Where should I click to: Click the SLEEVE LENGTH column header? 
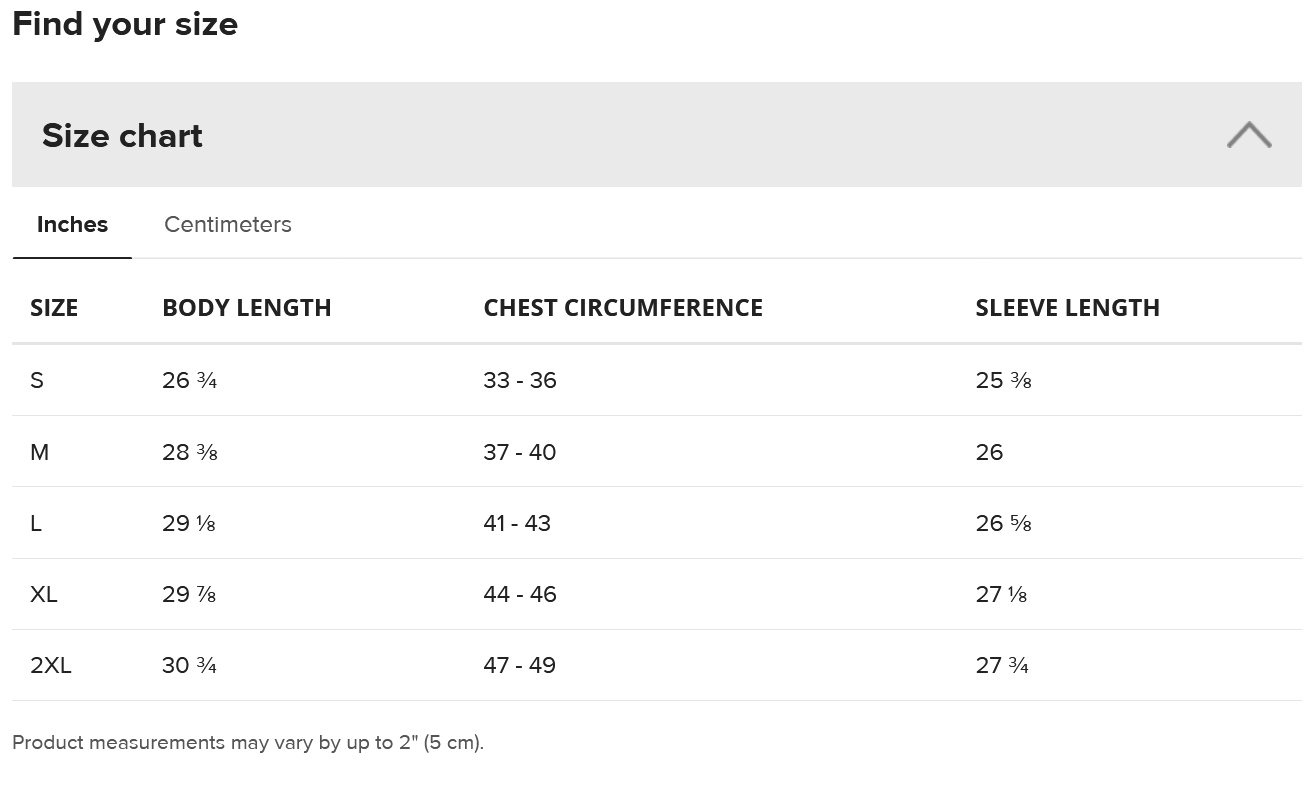[1067, 308]
